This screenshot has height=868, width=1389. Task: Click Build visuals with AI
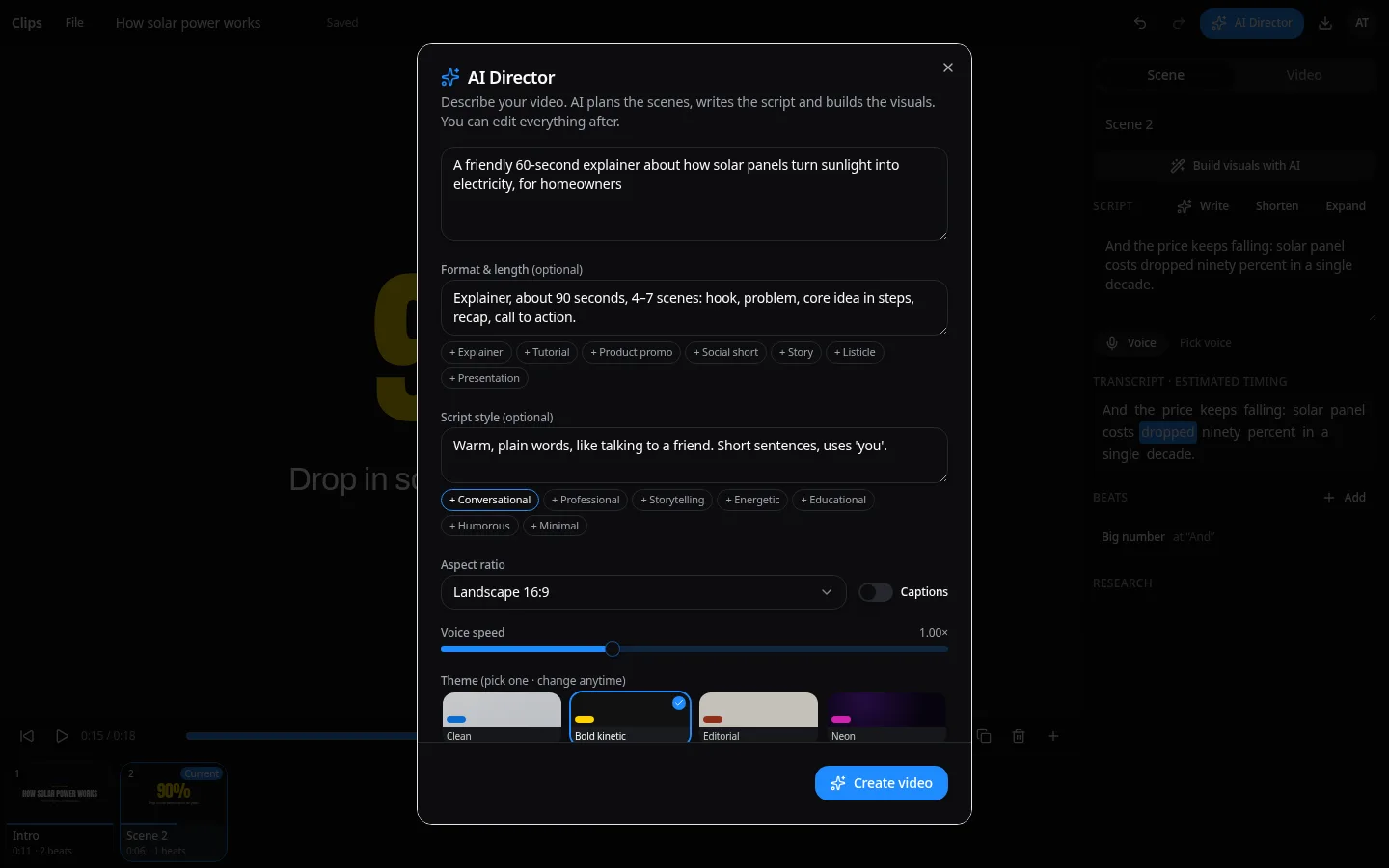coord(1235,166)
